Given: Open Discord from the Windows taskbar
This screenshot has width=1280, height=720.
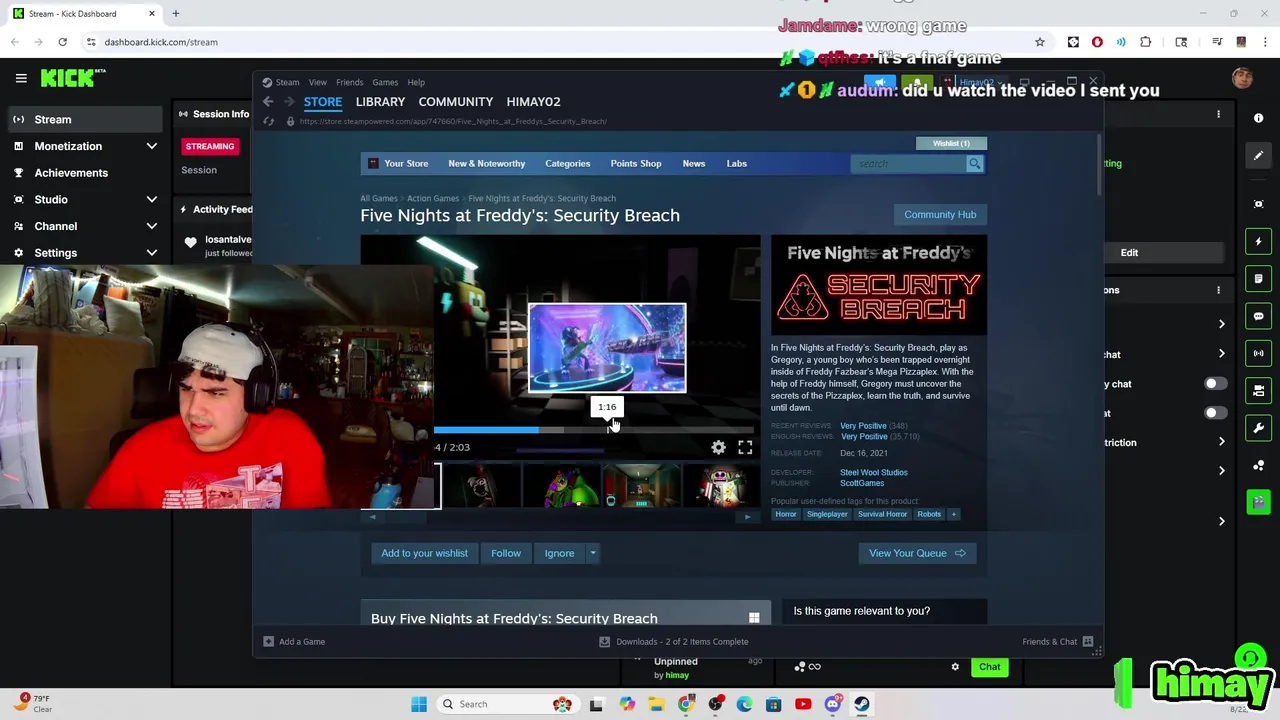Looking at the screenshot, I should (x=832, y=704).
